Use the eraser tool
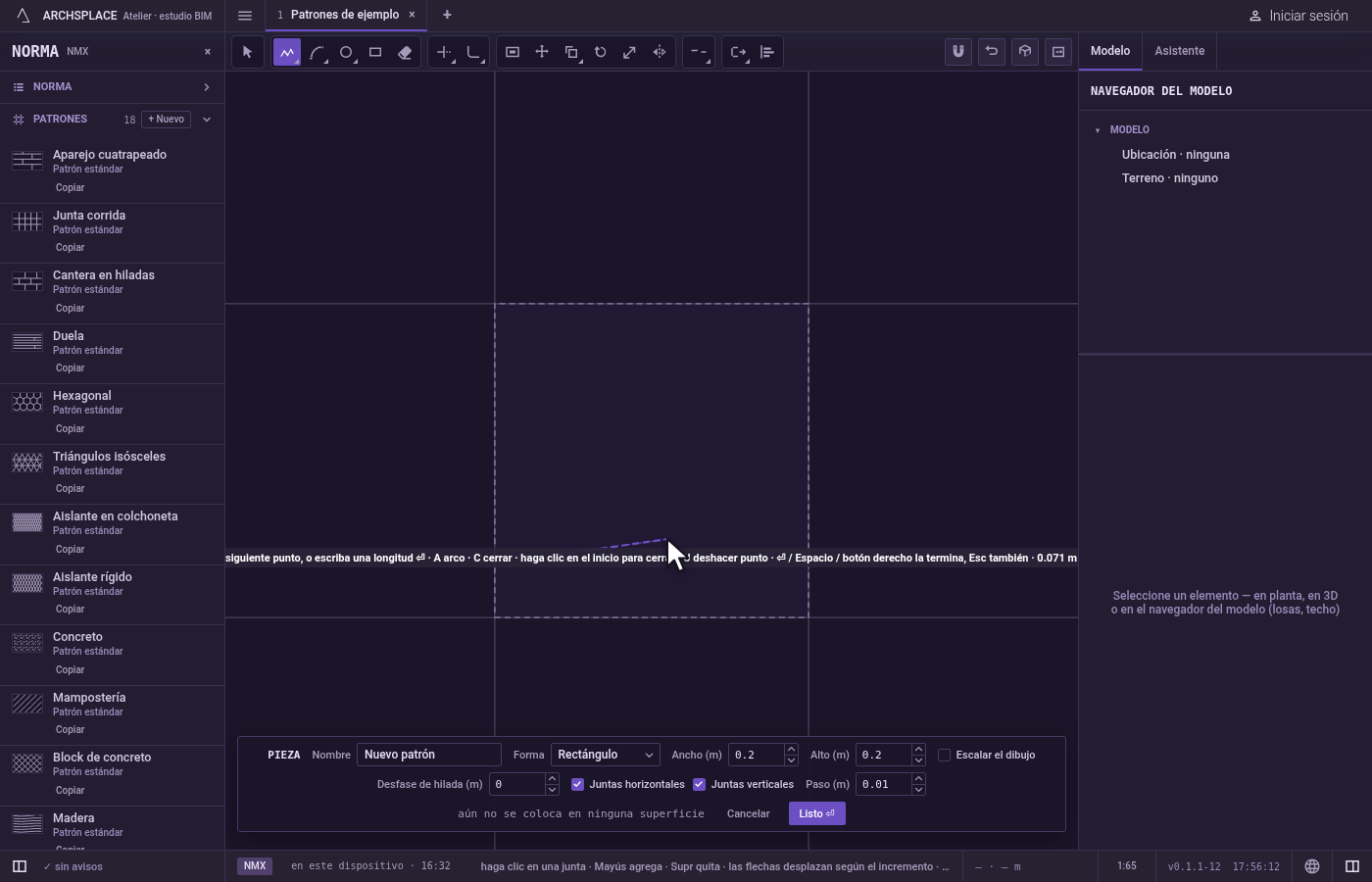Image resolution: width=1372 pixels, height=882 pixels. point(405,52)
